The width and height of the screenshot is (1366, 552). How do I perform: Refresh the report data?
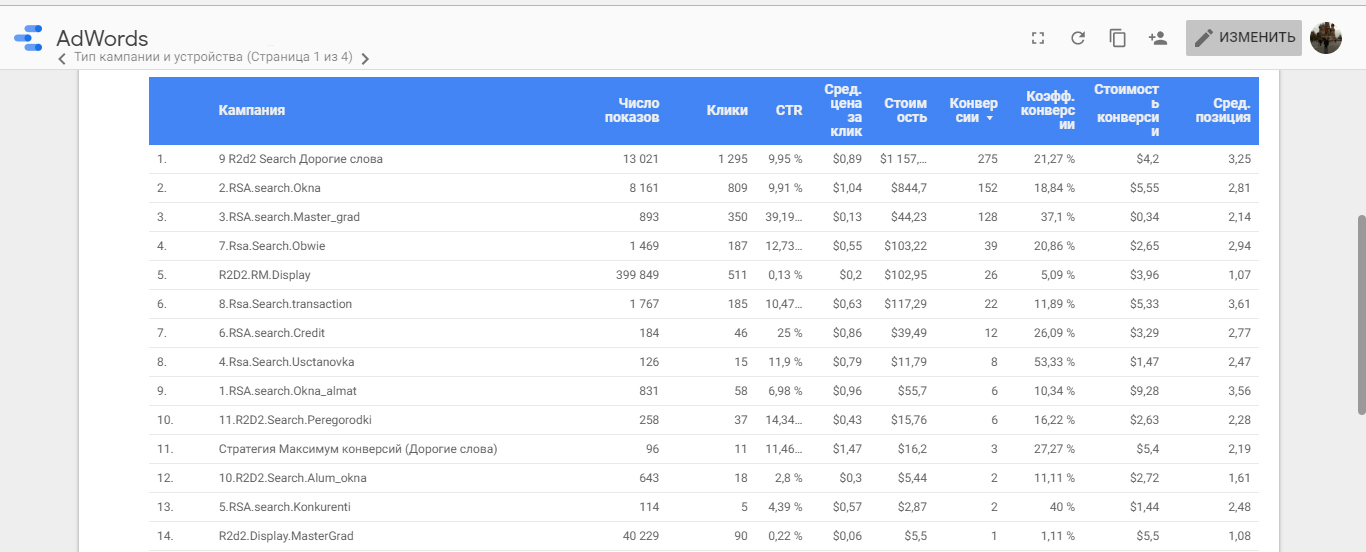pos(1078,38)
